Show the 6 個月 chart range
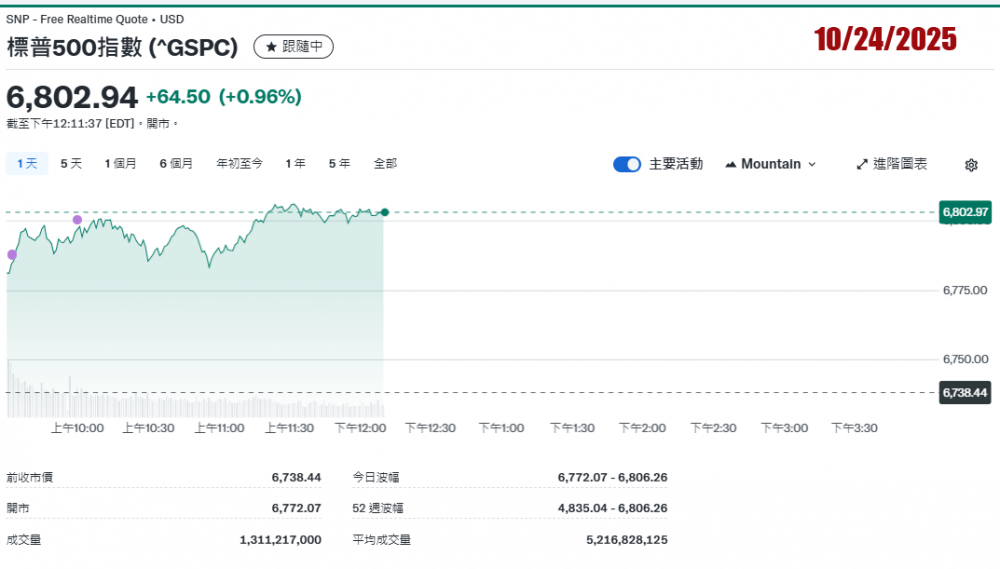 tap(176, 163)
